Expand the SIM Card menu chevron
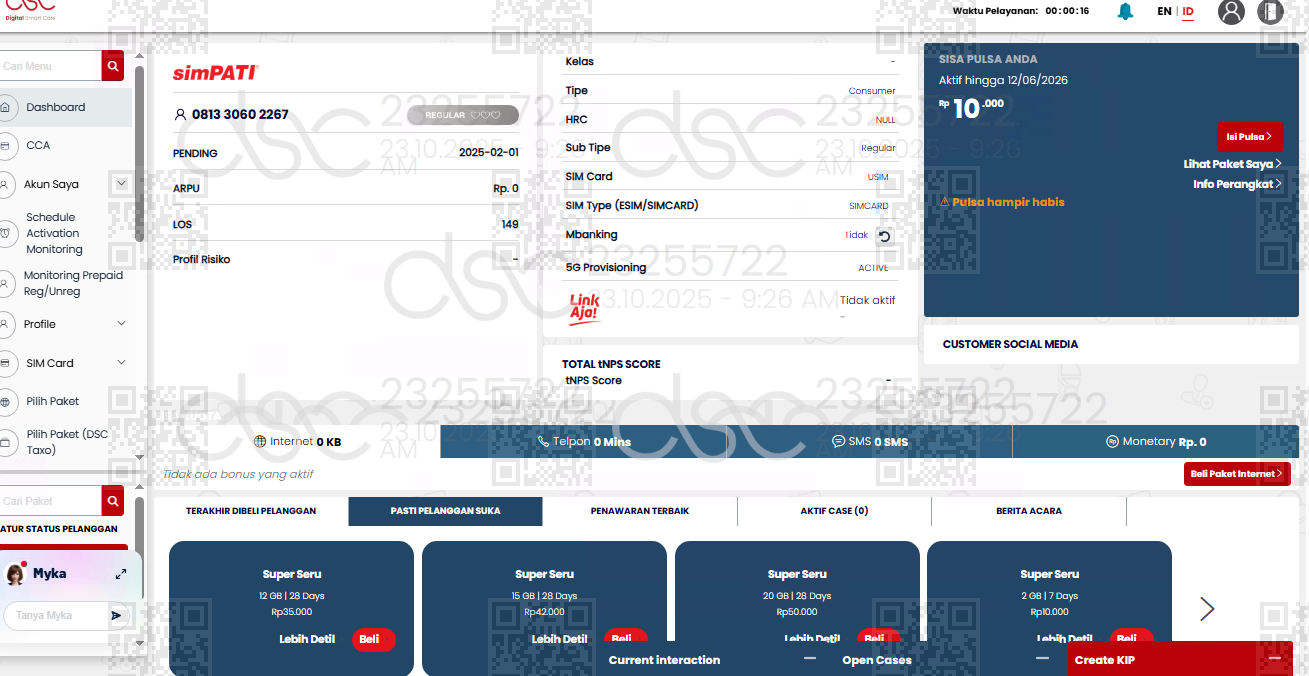This screenshot has width=1309, height=676. pyautogui.click(x=122, y=363)
